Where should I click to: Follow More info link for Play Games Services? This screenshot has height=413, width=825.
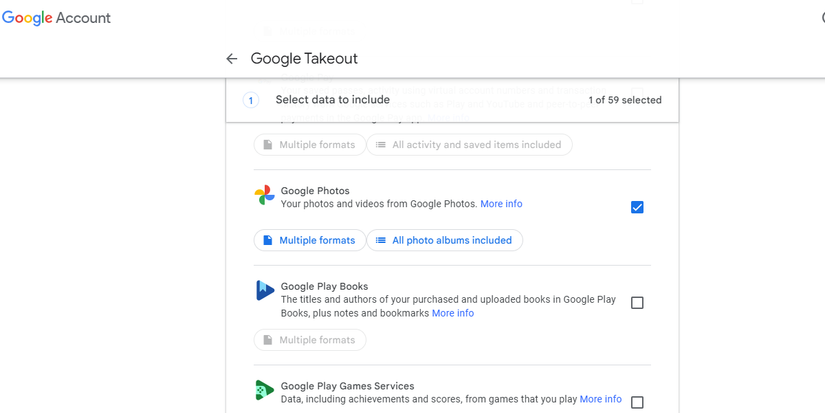(600, 399)
